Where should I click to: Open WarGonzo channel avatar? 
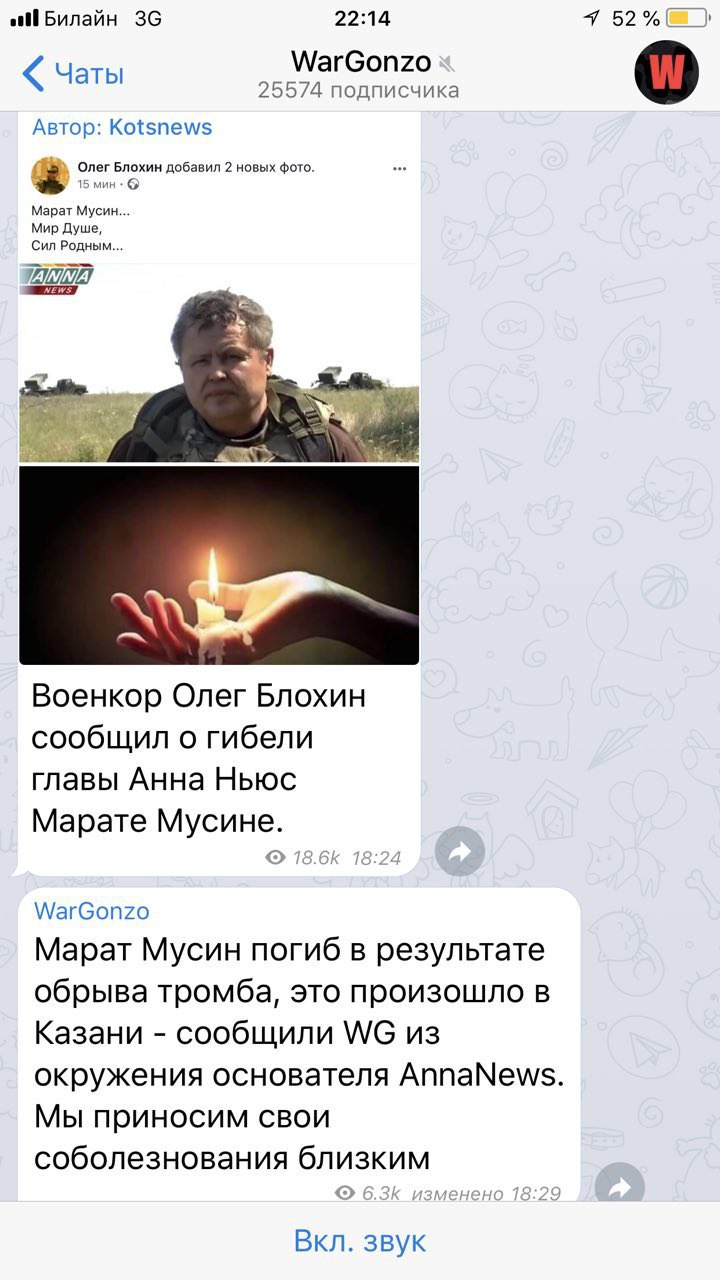[665, 72]
